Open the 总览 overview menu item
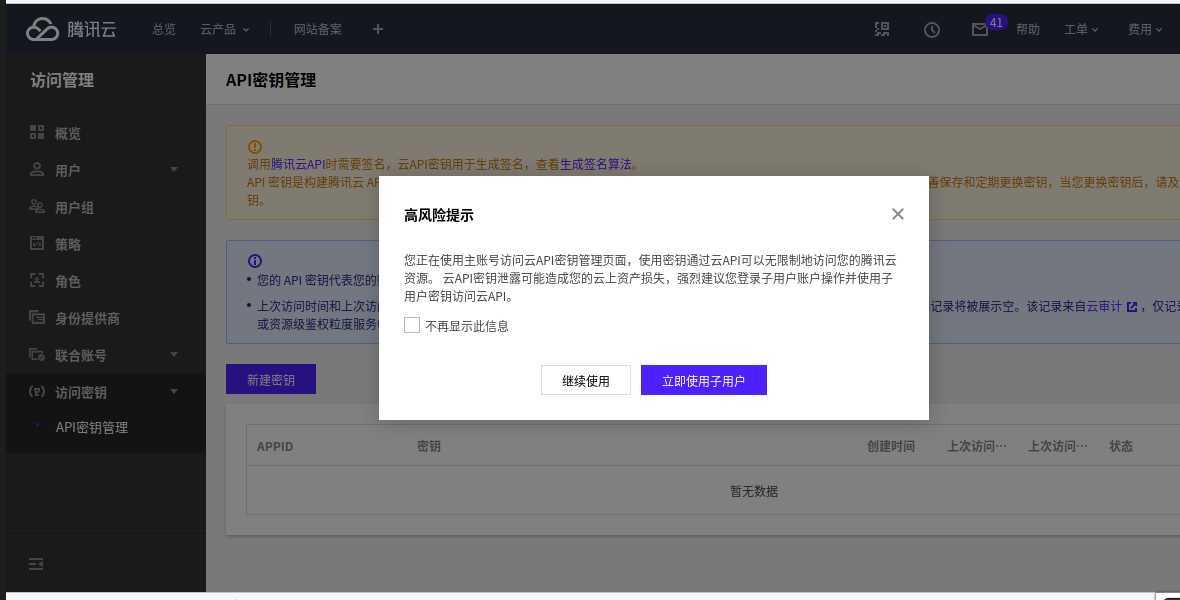Screen dimensions: 1180x600 click(164, 29)
